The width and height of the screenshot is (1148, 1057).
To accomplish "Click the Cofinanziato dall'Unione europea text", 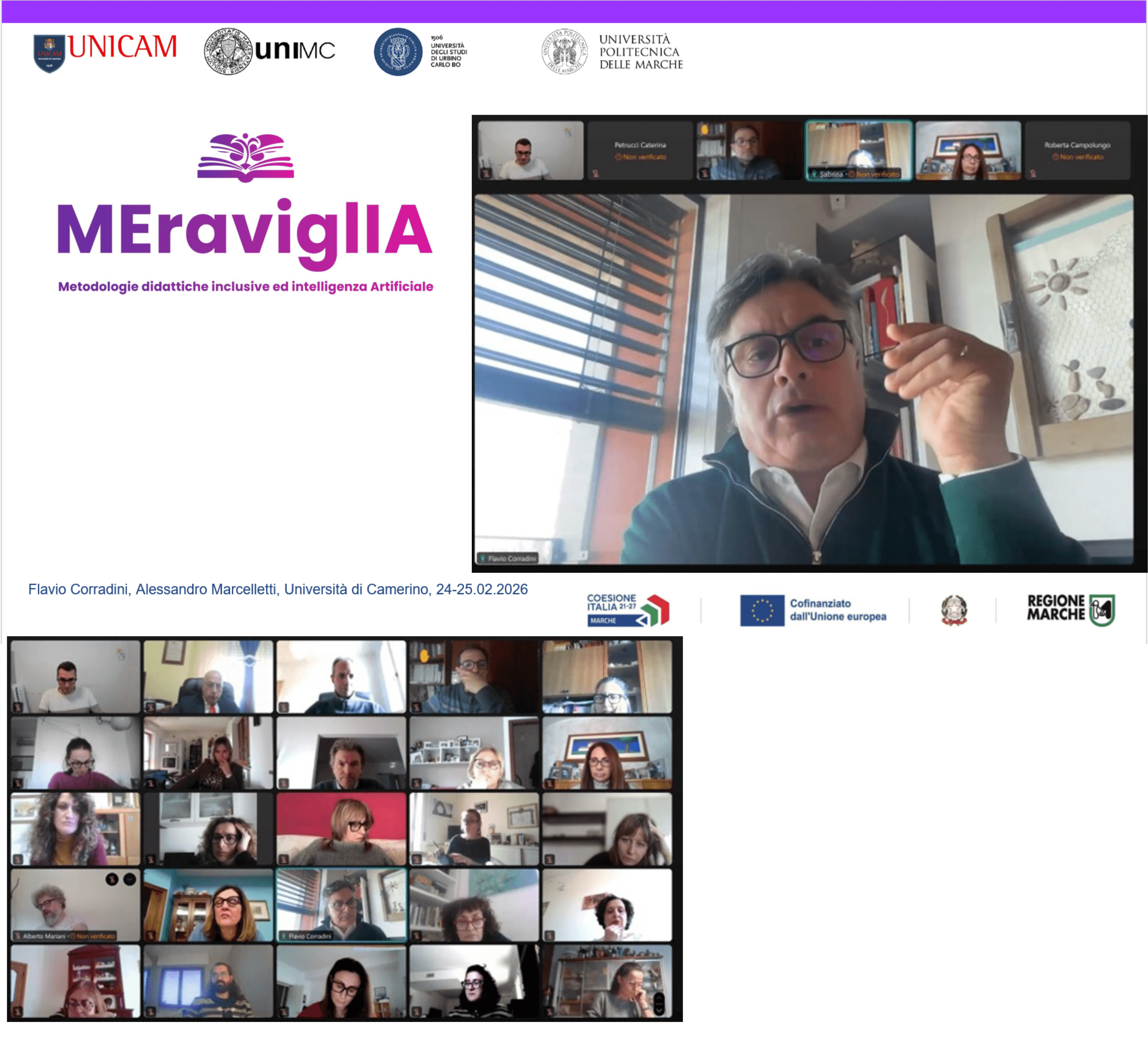I will click(838, 610).
